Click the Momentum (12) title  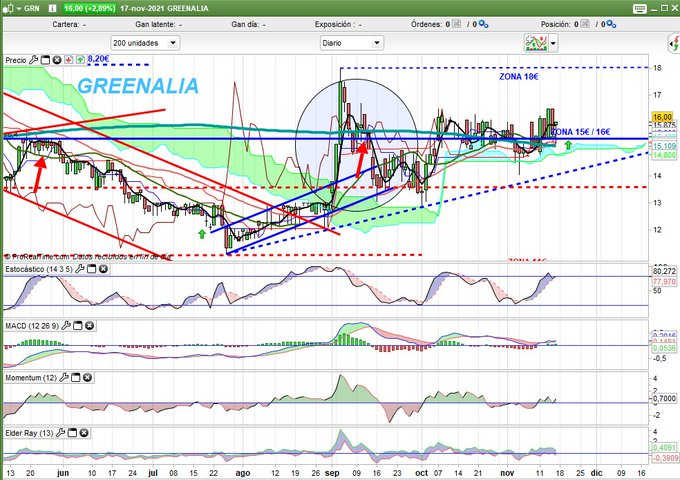tap(31, 378)
